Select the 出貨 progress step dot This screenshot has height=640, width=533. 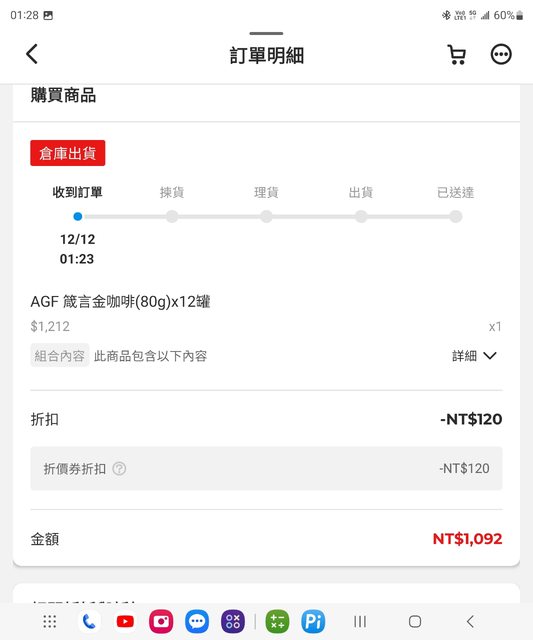point(361,216)
